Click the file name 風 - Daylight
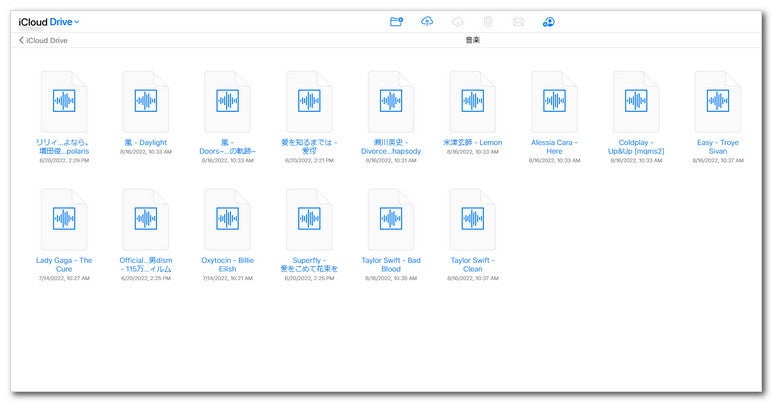Screen dimensions: 773x403 [x=146, y=143]
